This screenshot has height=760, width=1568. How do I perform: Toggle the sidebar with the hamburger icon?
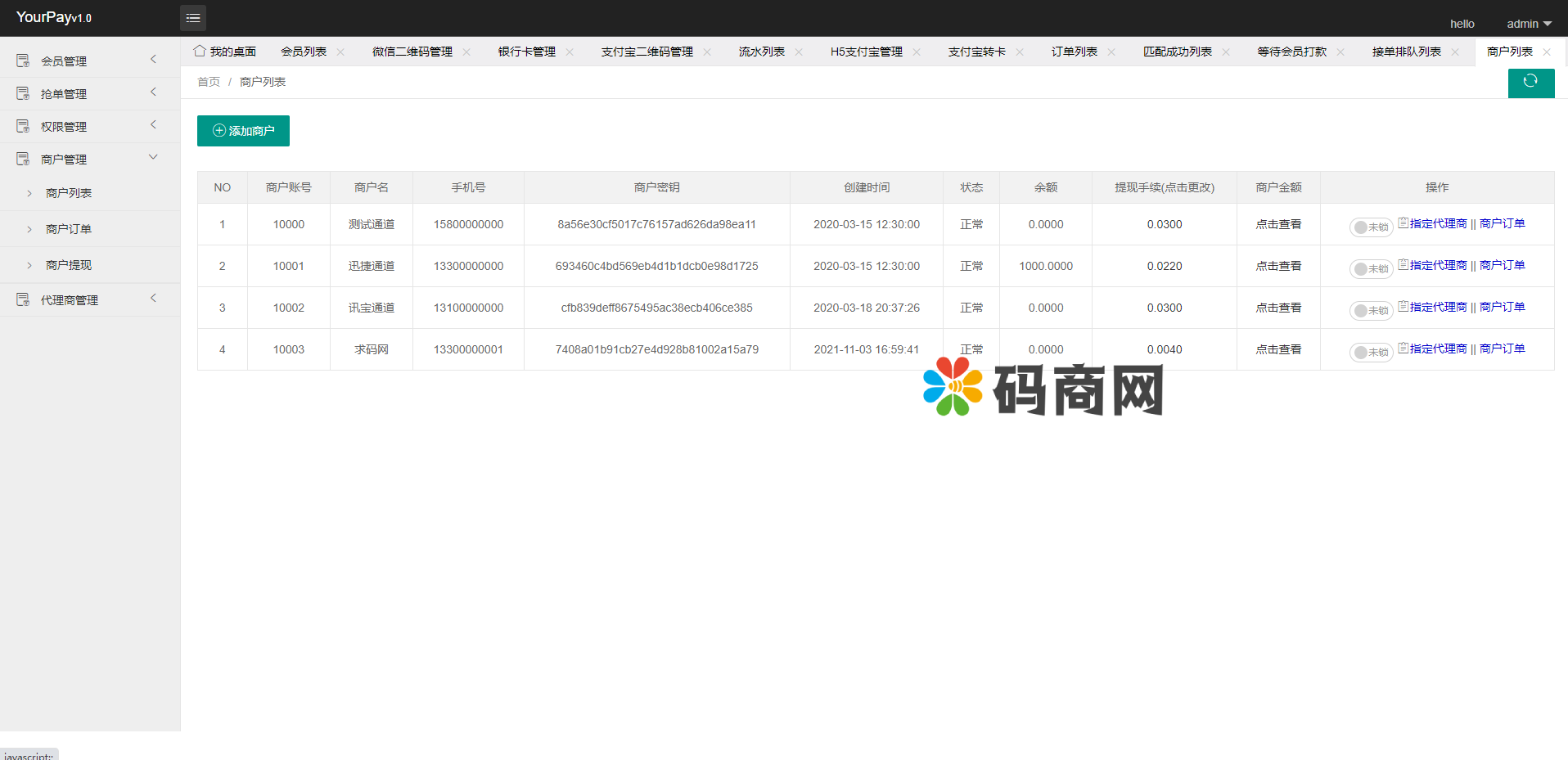pyautogui.click(x=193, y=17)
